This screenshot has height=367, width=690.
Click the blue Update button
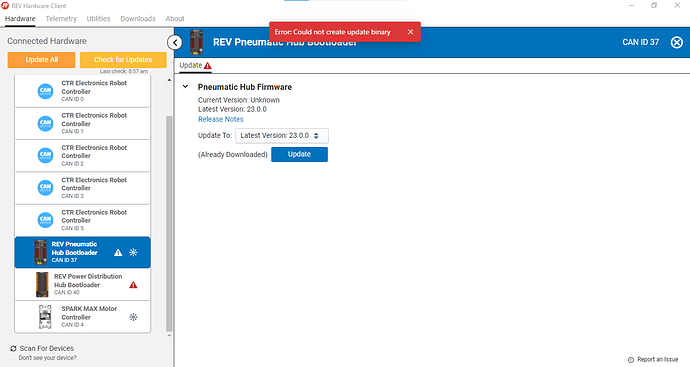(x=299, y=154)
